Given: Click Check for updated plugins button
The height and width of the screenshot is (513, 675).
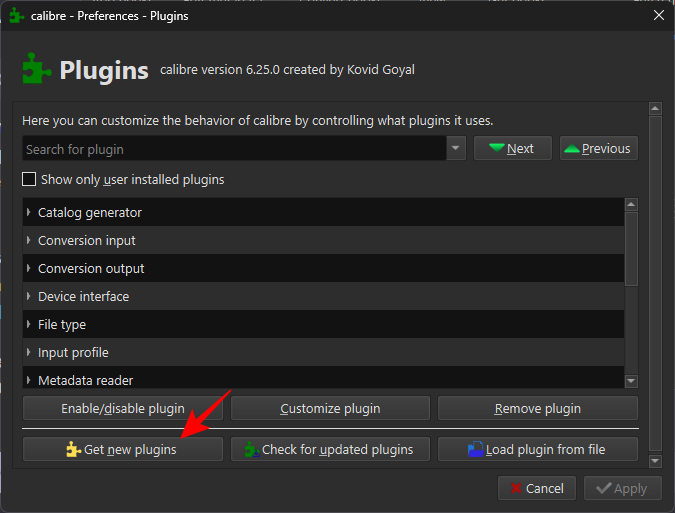Looking at the screenshot, I should click(330, 449).
